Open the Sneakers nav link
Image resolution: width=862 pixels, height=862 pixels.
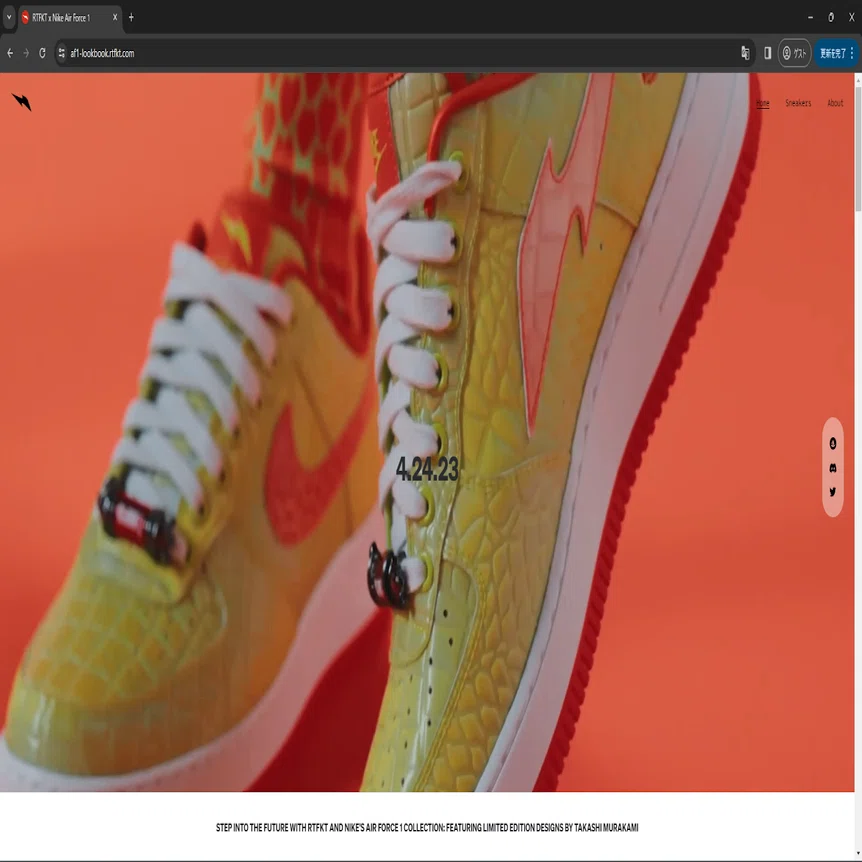798,103
